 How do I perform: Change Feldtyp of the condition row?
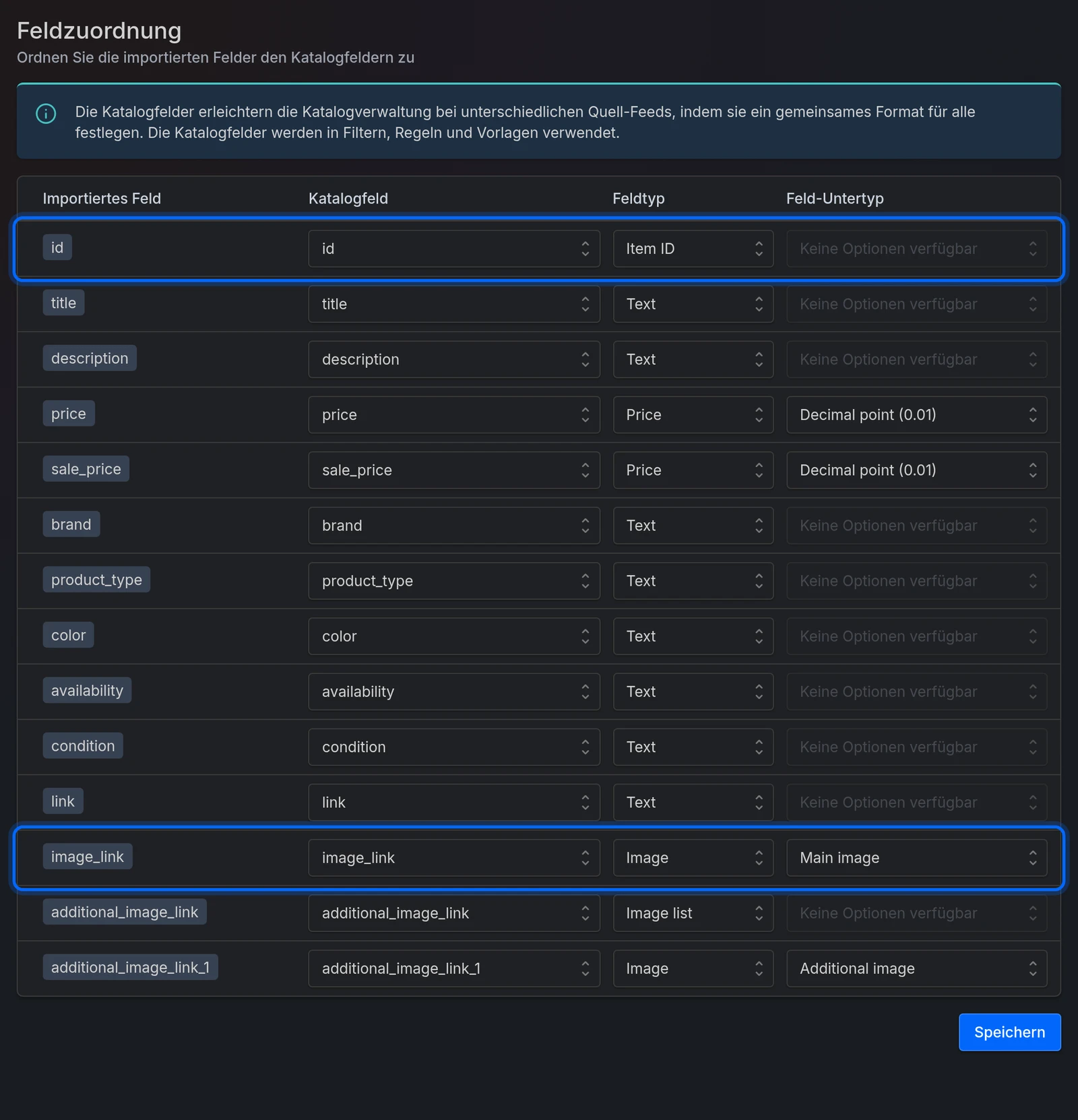coord(693,746)
